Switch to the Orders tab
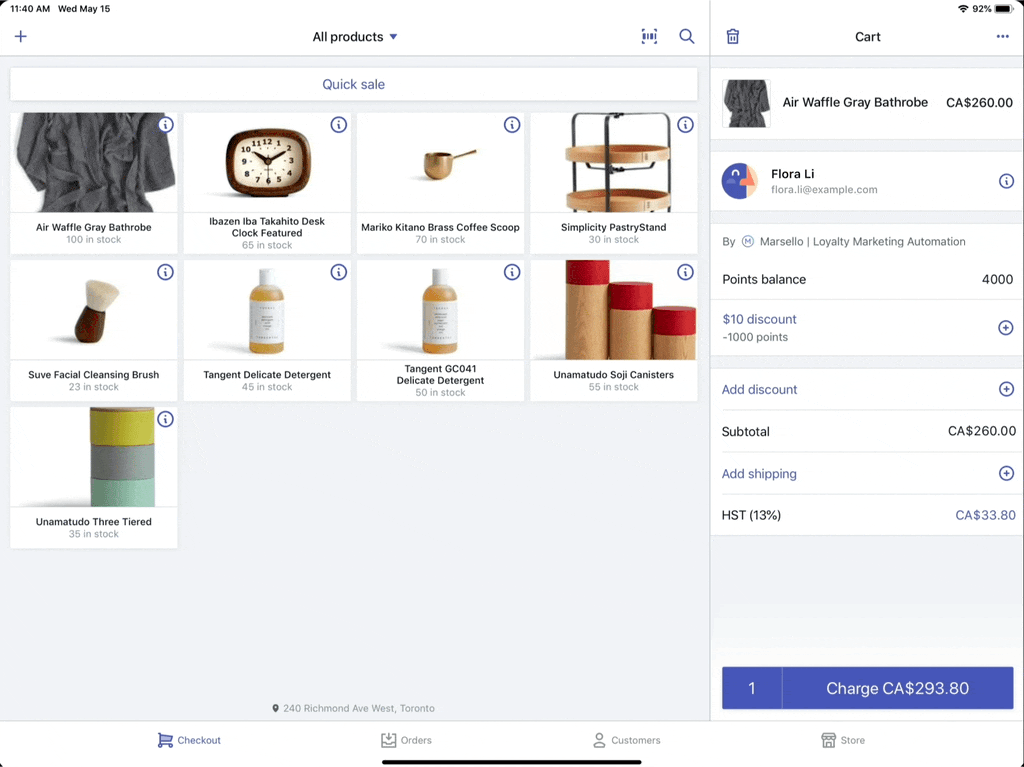The height and width of the screenshot is (767, 1024). [x=406, y=740]
